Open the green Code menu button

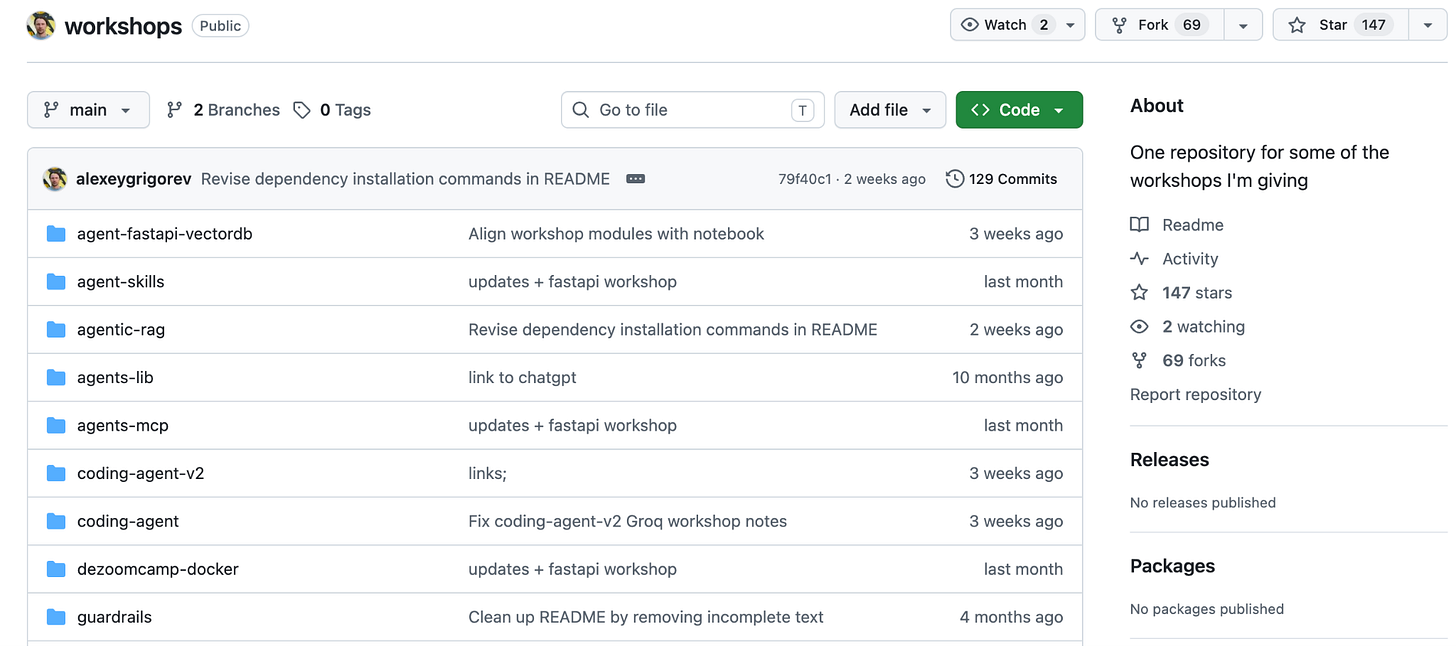click(1019, 110)
